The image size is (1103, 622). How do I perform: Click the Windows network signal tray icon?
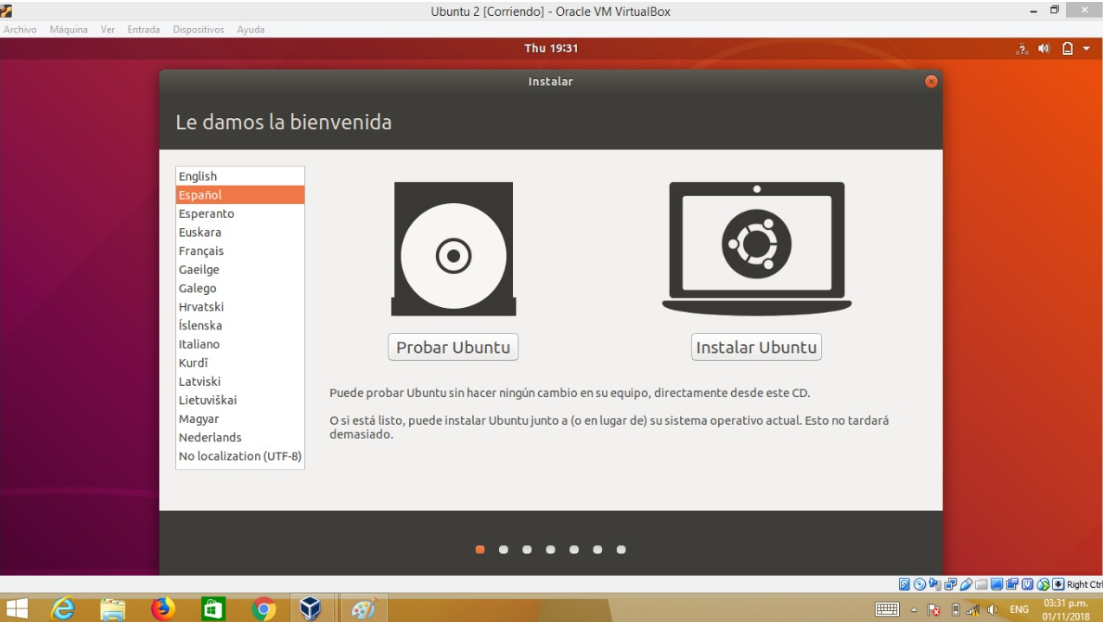pos(974,610)
